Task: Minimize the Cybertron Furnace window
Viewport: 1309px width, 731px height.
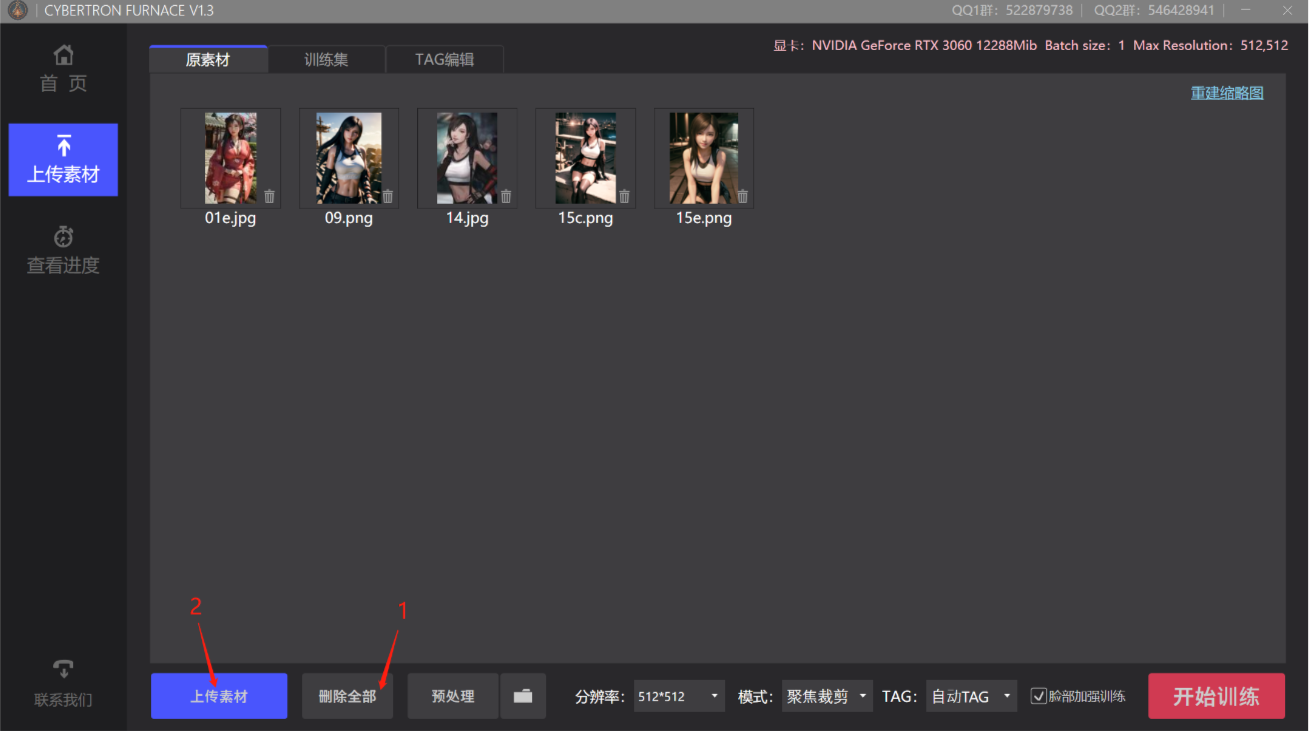Action: pos(1246,11)
